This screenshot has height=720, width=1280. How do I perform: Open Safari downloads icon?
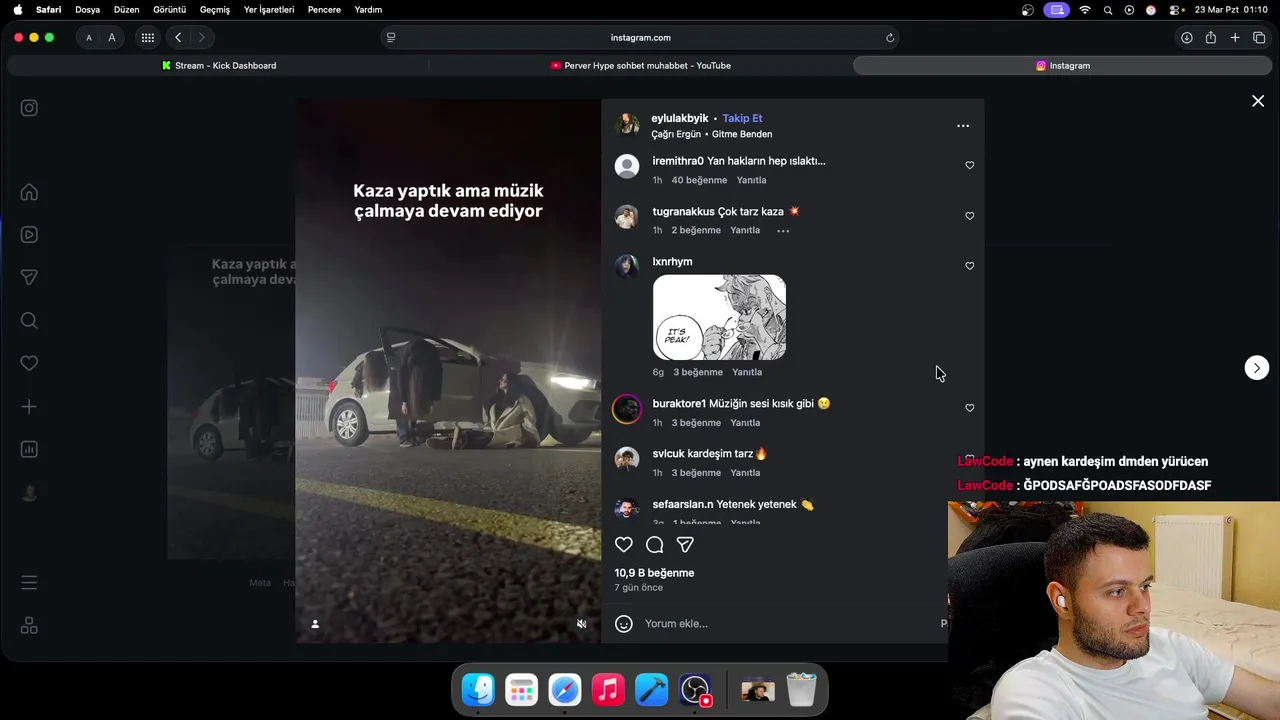1186,38
